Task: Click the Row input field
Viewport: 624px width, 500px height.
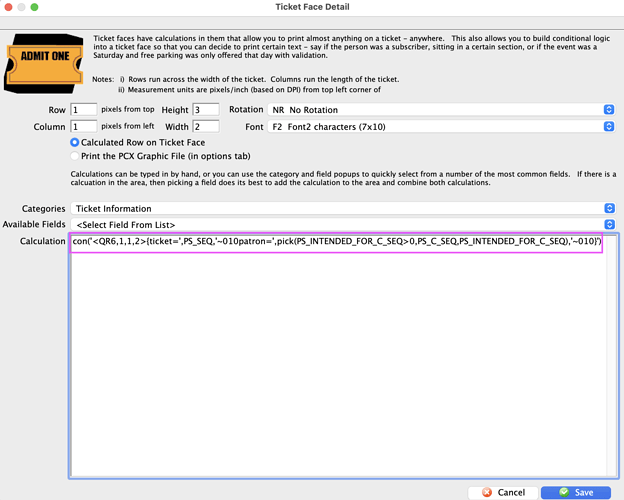Action: click(84, 109)
